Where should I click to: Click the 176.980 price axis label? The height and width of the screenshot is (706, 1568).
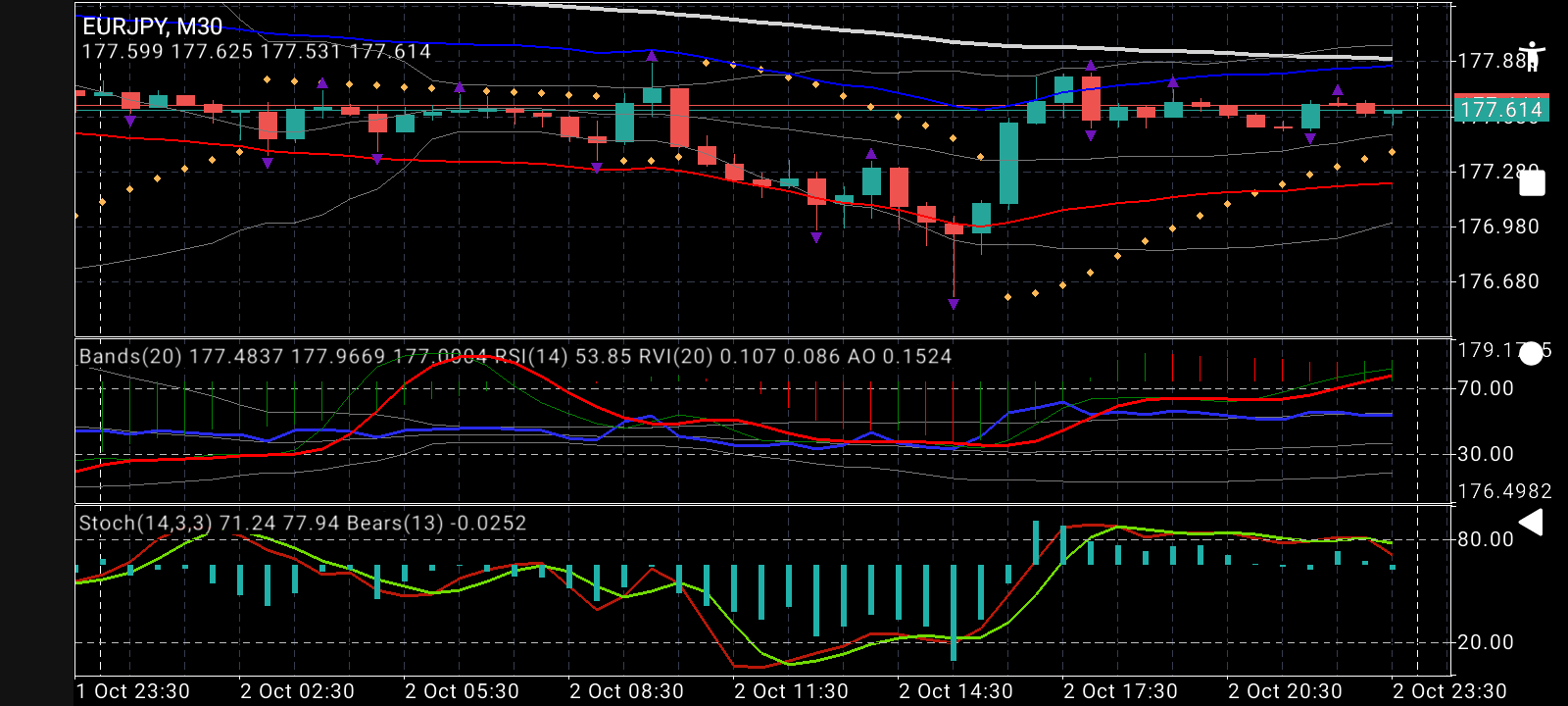[1498, 227]
